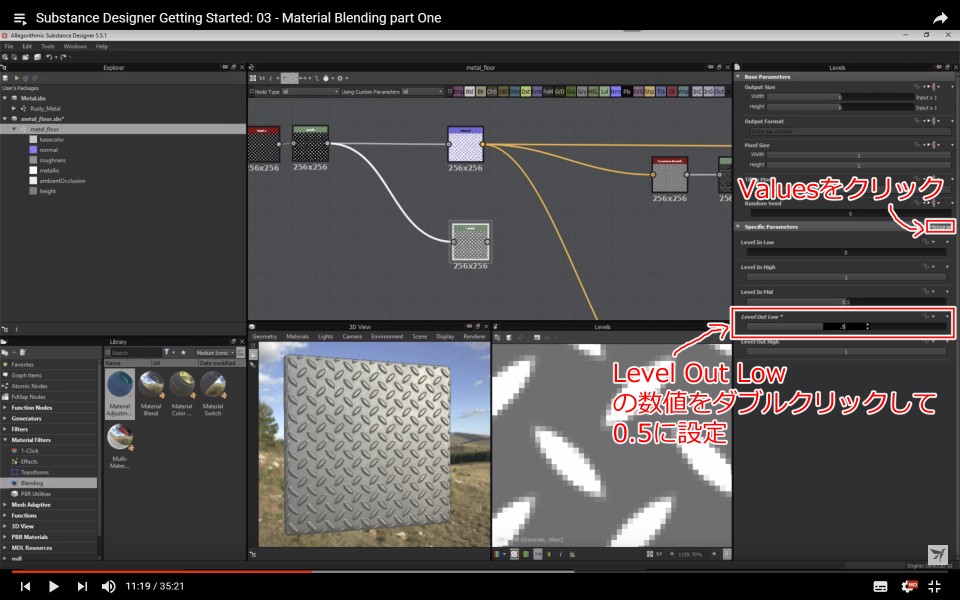The width and height of the screenshot is (960, 600).
Task: Click the green play icon in Explorer toolbar
Action: click(x=17, y=78)
